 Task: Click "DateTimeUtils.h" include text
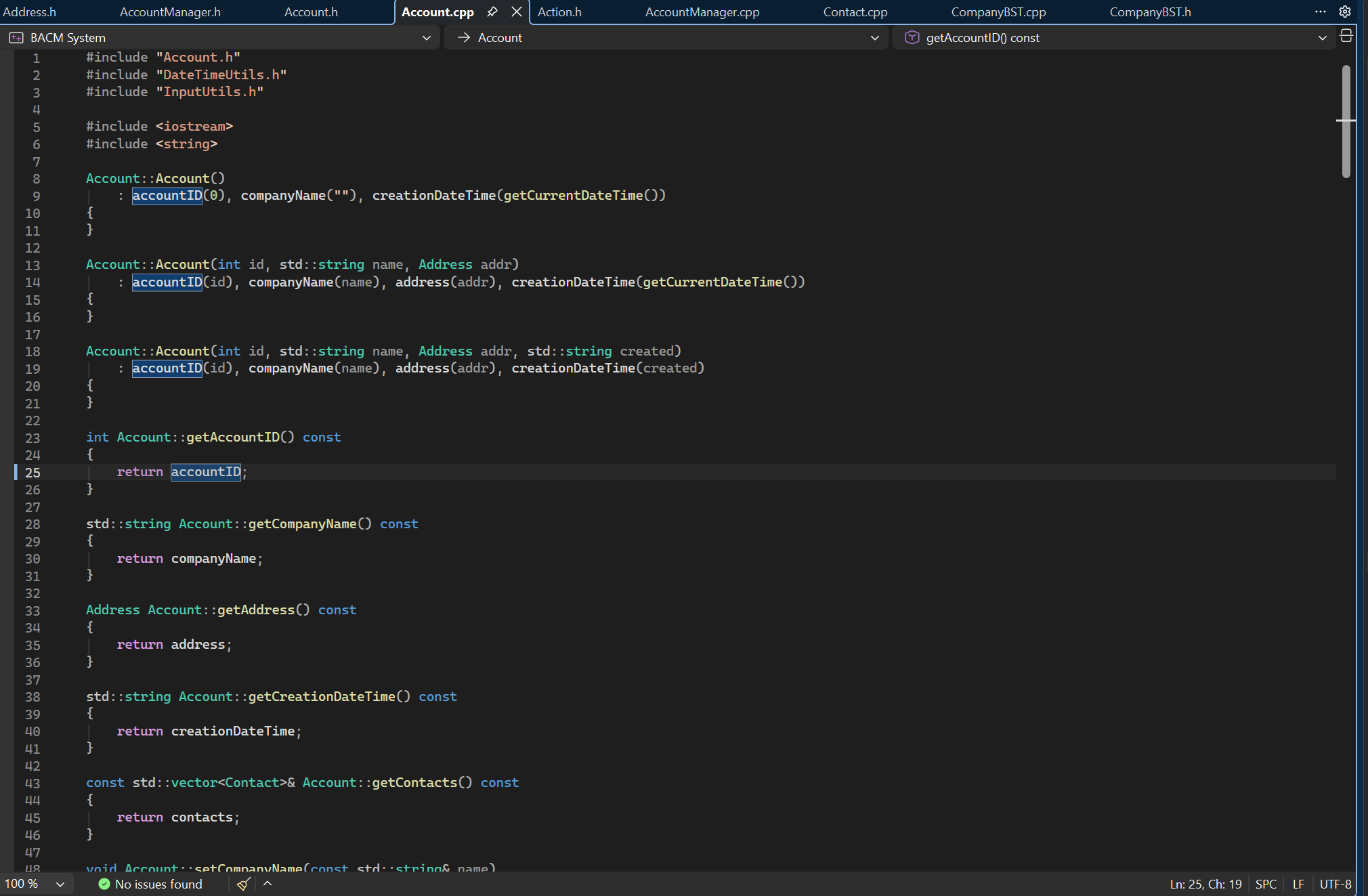tap(221, 74)
